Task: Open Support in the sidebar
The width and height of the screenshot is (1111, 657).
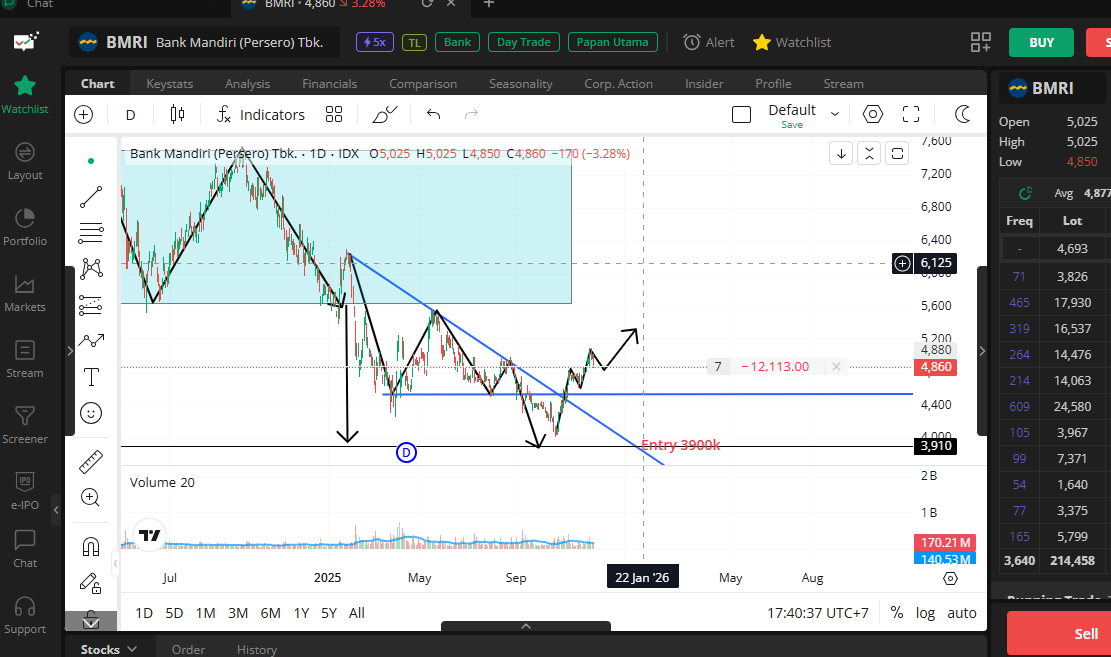Action: point(25,615)
